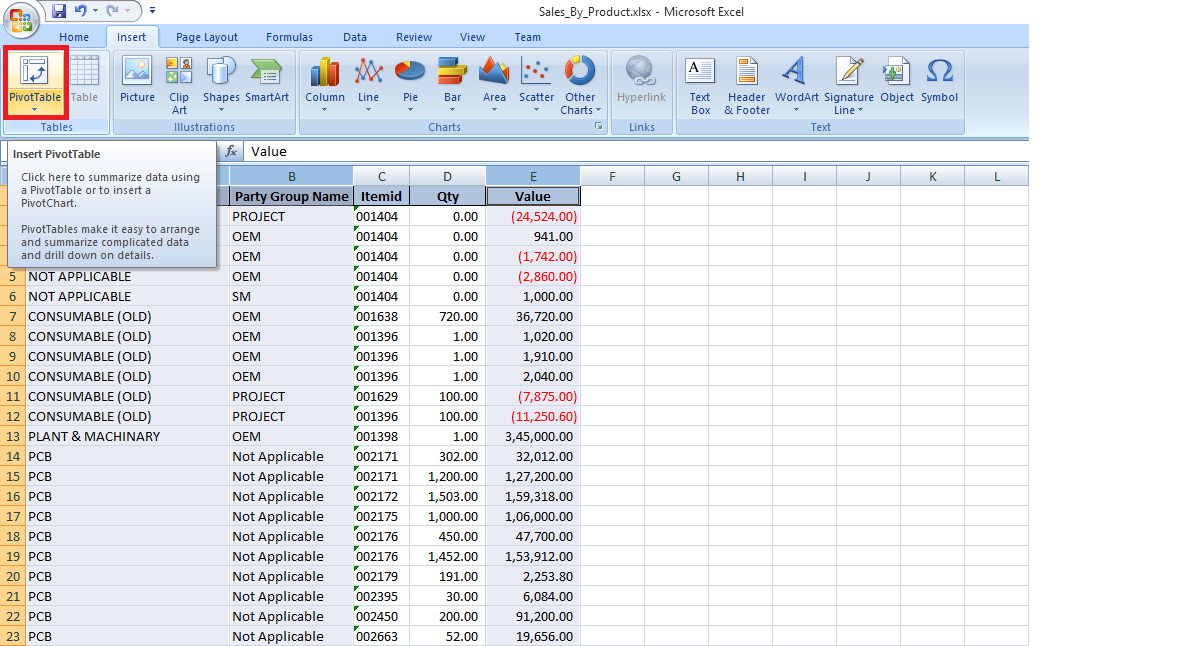This screenshot has height=646, width=1185.
Task: Open Other Charts options
Action: (x=580, y=85)
